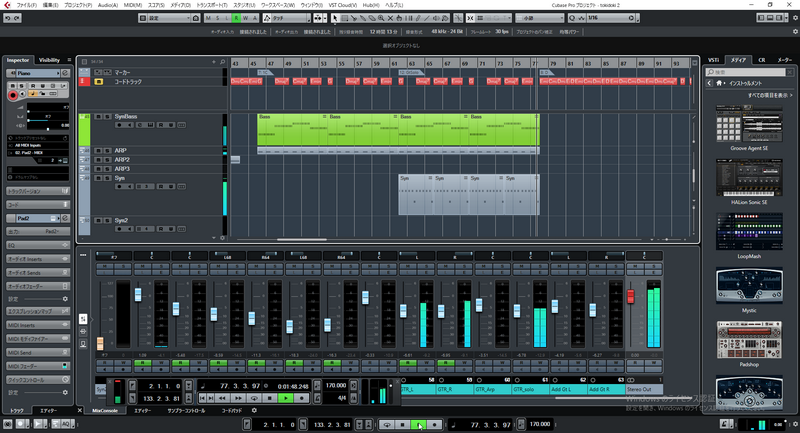This screenshot has height=433, width=800.
Task: Toggle Snap on/off button
Action: point(470,18)
